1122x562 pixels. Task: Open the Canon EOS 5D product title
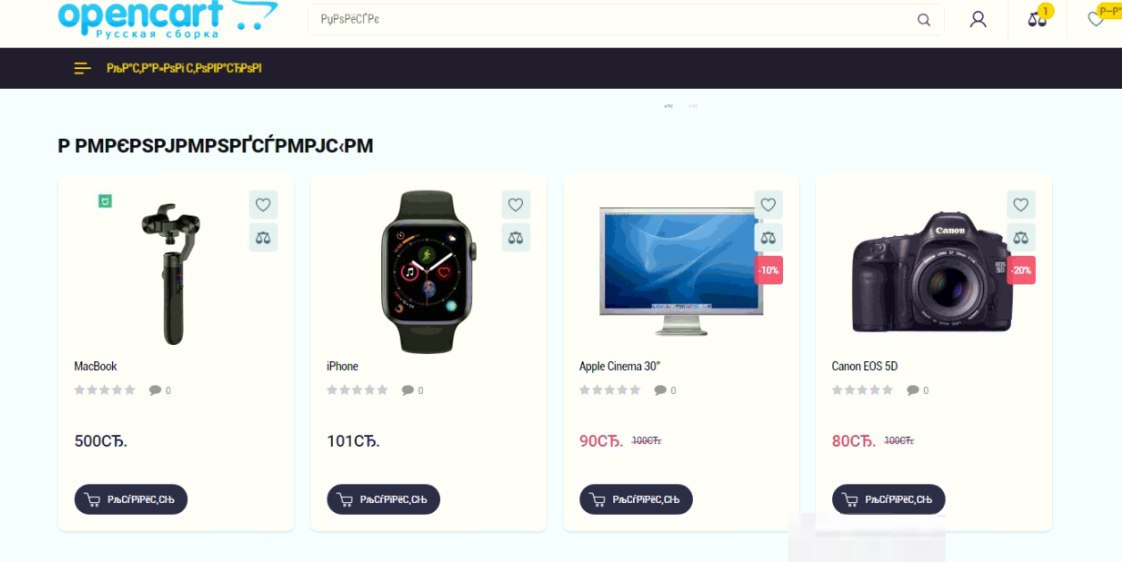coord(864,366)
